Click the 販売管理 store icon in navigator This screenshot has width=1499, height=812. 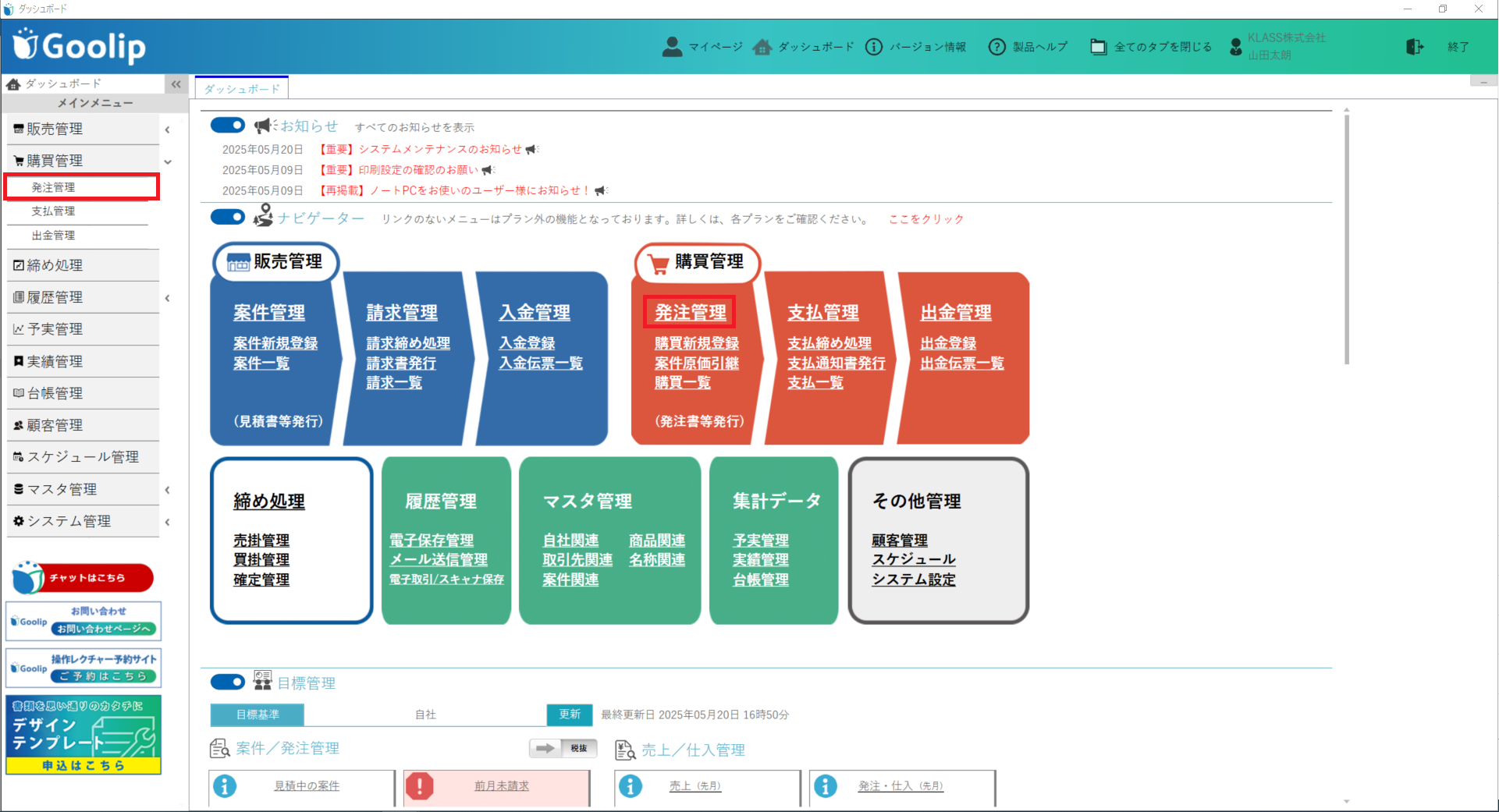[x=238, y=262]
